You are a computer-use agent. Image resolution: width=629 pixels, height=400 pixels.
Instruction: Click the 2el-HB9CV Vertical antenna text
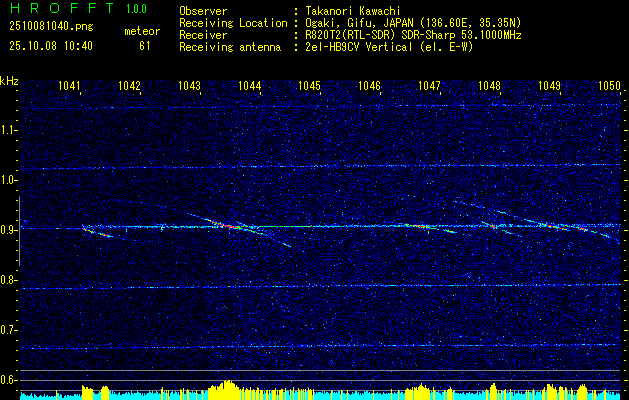pos(387,47)
